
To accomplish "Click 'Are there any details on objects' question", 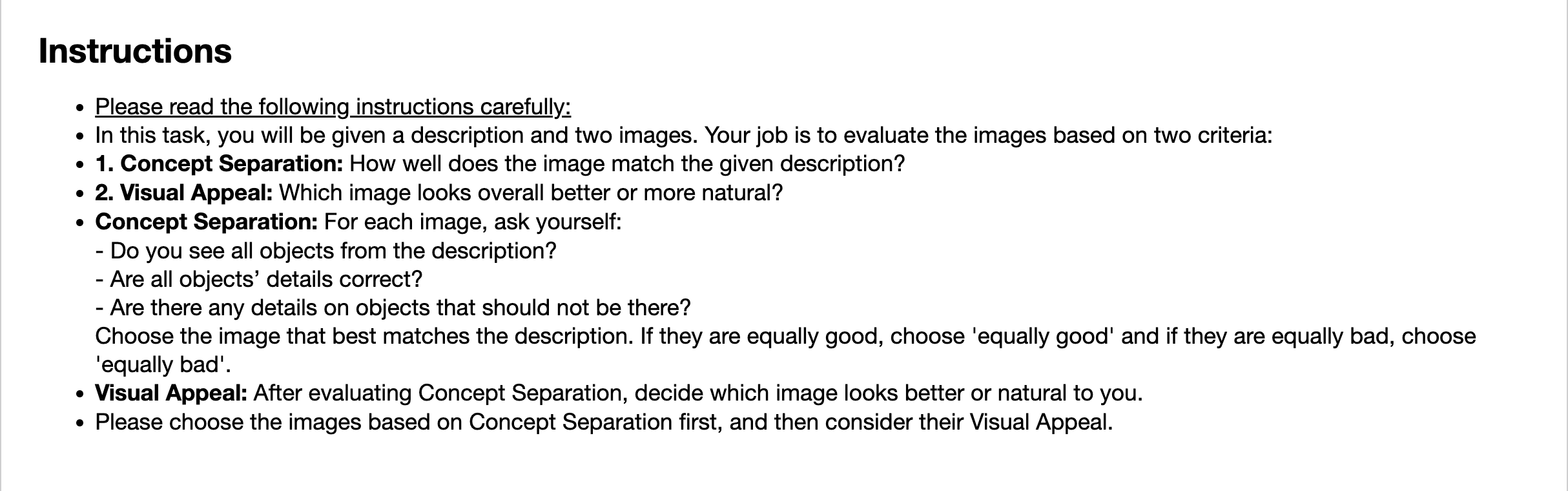I will click(393, 308).
